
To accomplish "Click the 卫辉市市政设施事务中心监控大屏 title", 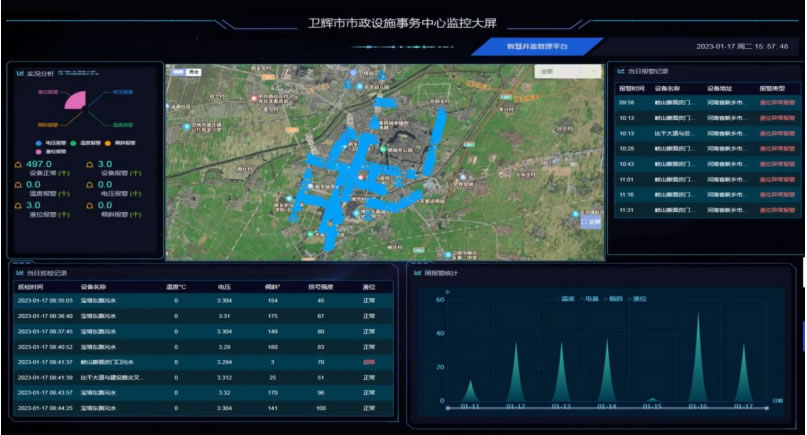I will point(402,23).
